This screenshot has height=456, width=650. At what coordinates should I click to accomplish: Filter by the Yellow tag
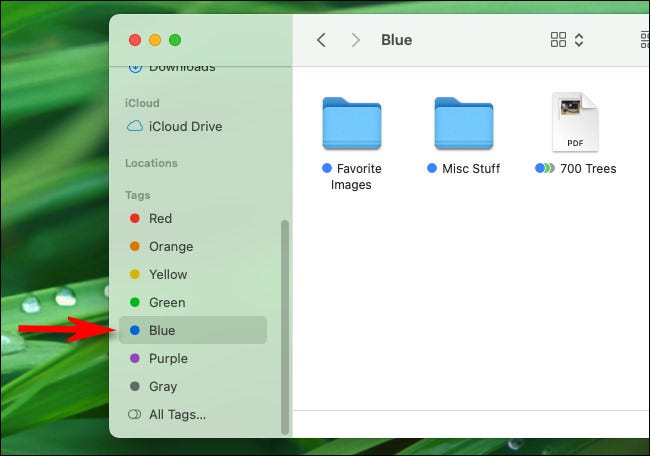tap(167, 274)
